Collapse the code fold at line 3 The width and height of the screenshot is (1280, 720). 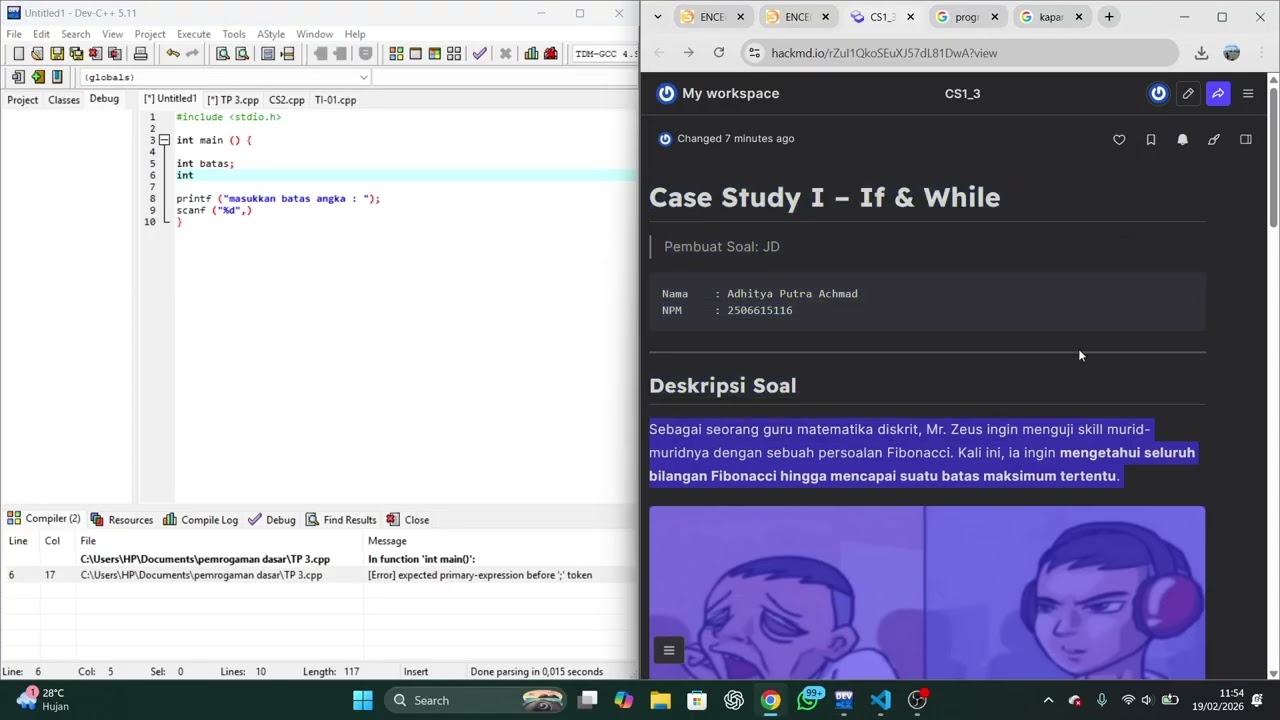click(165, 140)
